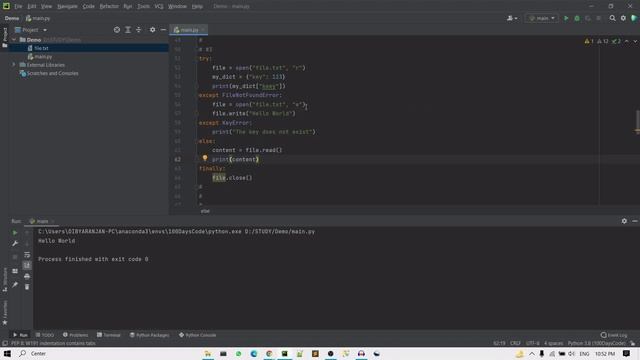This screenshot has height=360, width=640.
Task: Click the pin tab icon in Run panel
Action: (15, 284)
